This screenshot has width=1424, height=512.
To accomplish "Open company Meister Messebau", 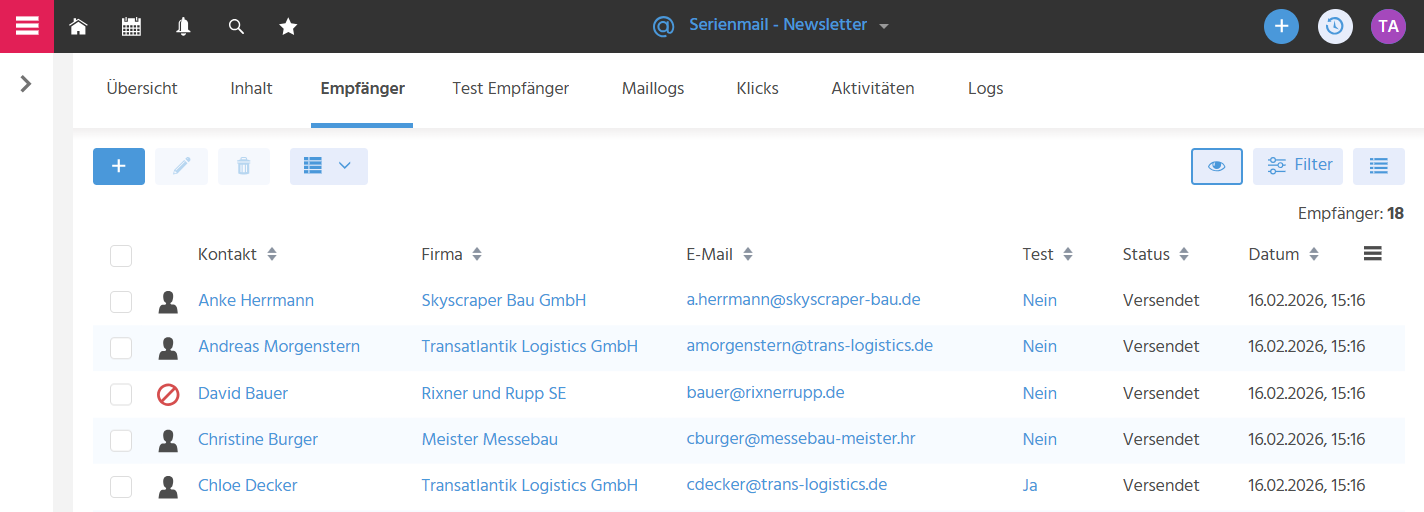I will pyautogui.click(x=490, y=439).
